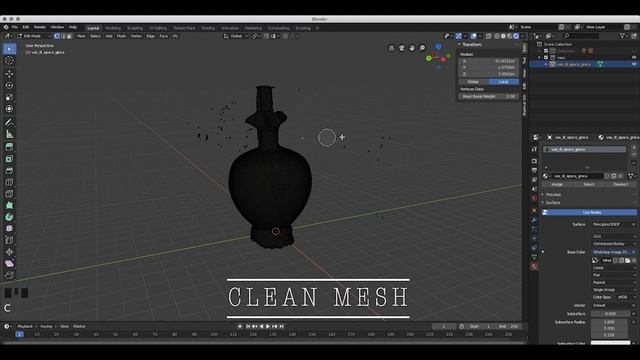
Task: Open the Render menu
Action: (40, 27)
